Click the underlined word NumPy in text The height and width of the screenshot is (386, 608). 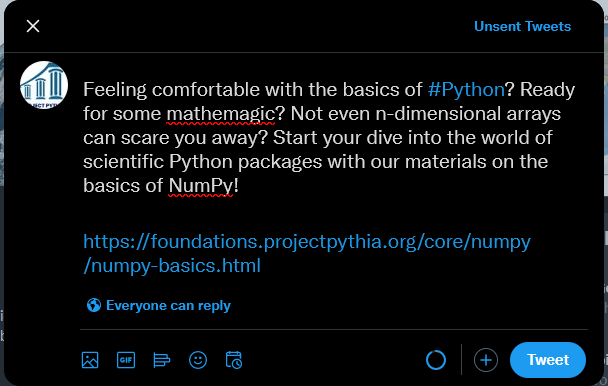coord(201,186)
